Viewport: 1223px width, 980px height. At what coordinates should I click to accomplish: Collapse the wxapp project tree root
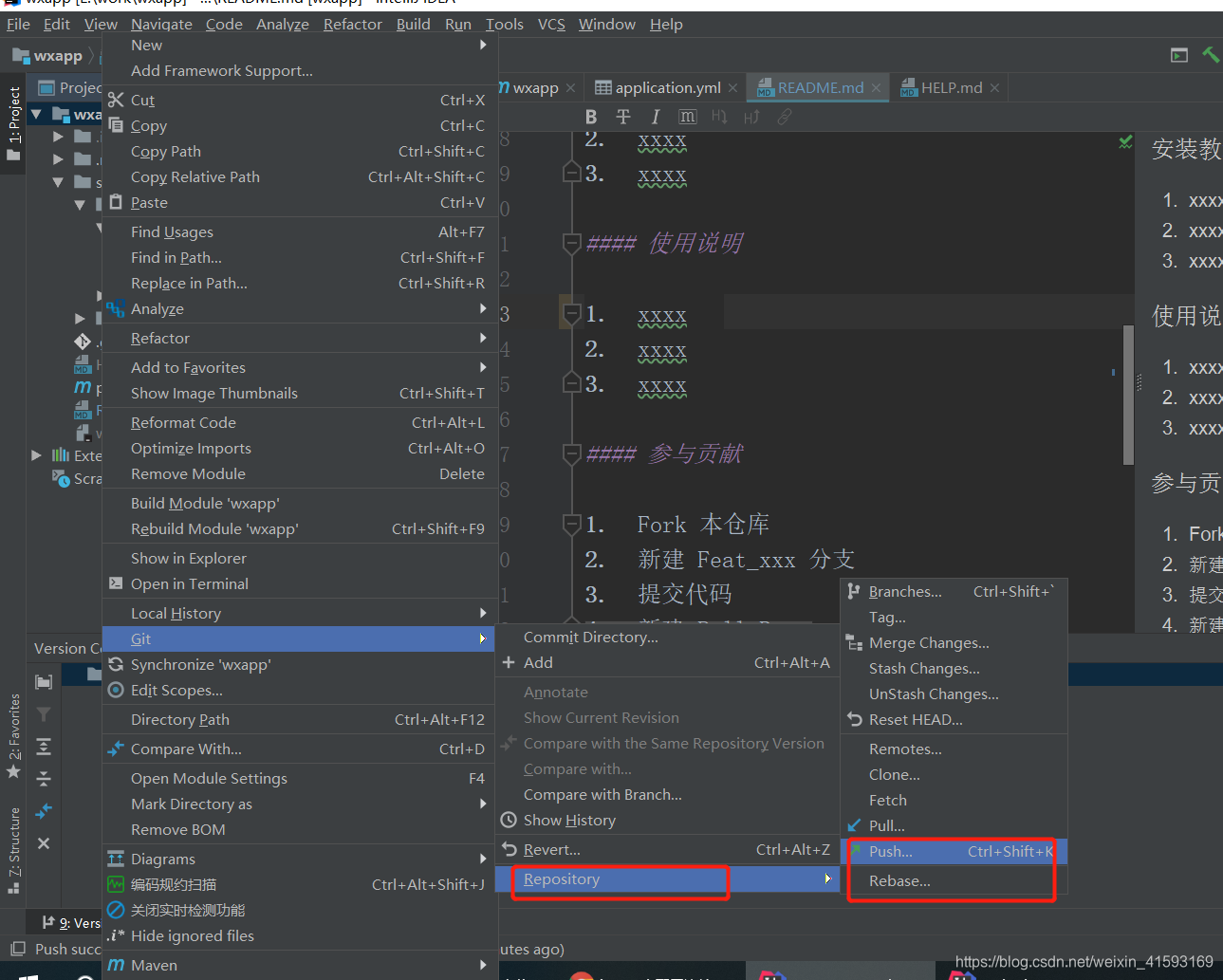[36, 114]
